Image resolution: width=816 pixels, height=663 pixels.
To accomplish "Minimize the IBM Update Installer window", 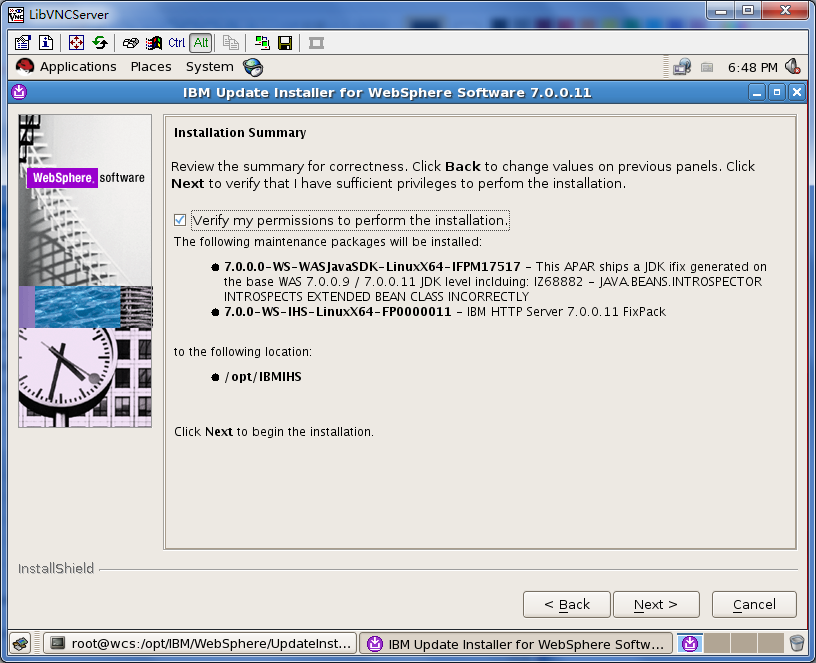I will coord(757,93).
